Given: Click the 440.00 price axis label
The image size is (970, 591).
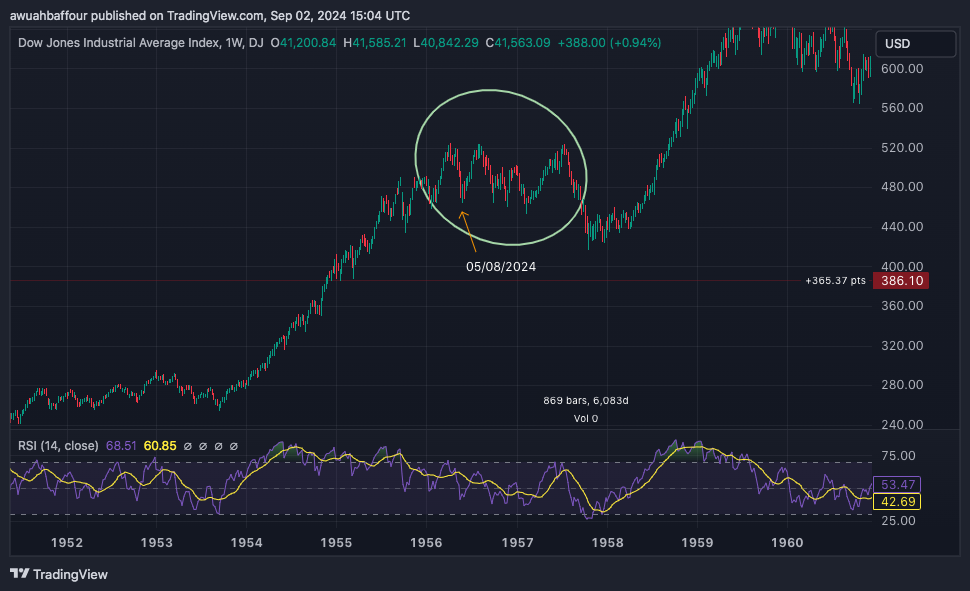Looking at the screenshot, I should [x=902, y=226].
